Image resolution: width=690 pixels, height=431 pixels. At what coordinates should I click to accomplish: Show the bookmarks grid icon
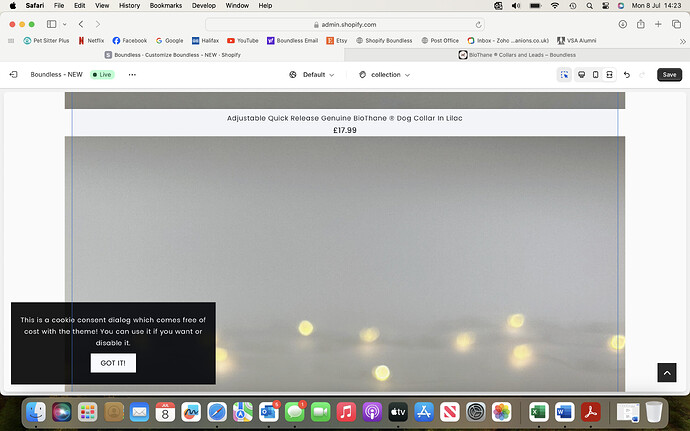click(11, 41)
